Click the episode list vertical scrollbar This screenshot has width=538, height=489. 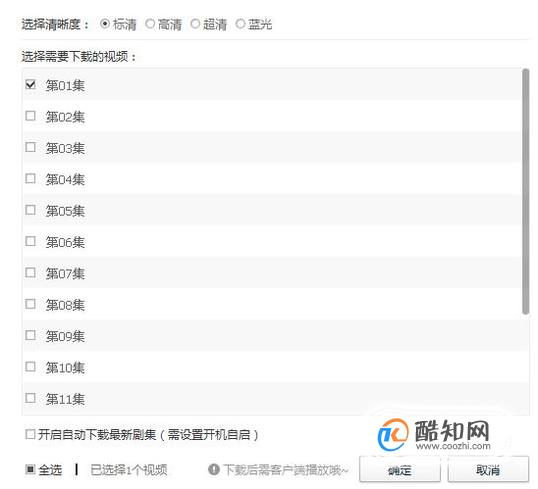point(525,191)
